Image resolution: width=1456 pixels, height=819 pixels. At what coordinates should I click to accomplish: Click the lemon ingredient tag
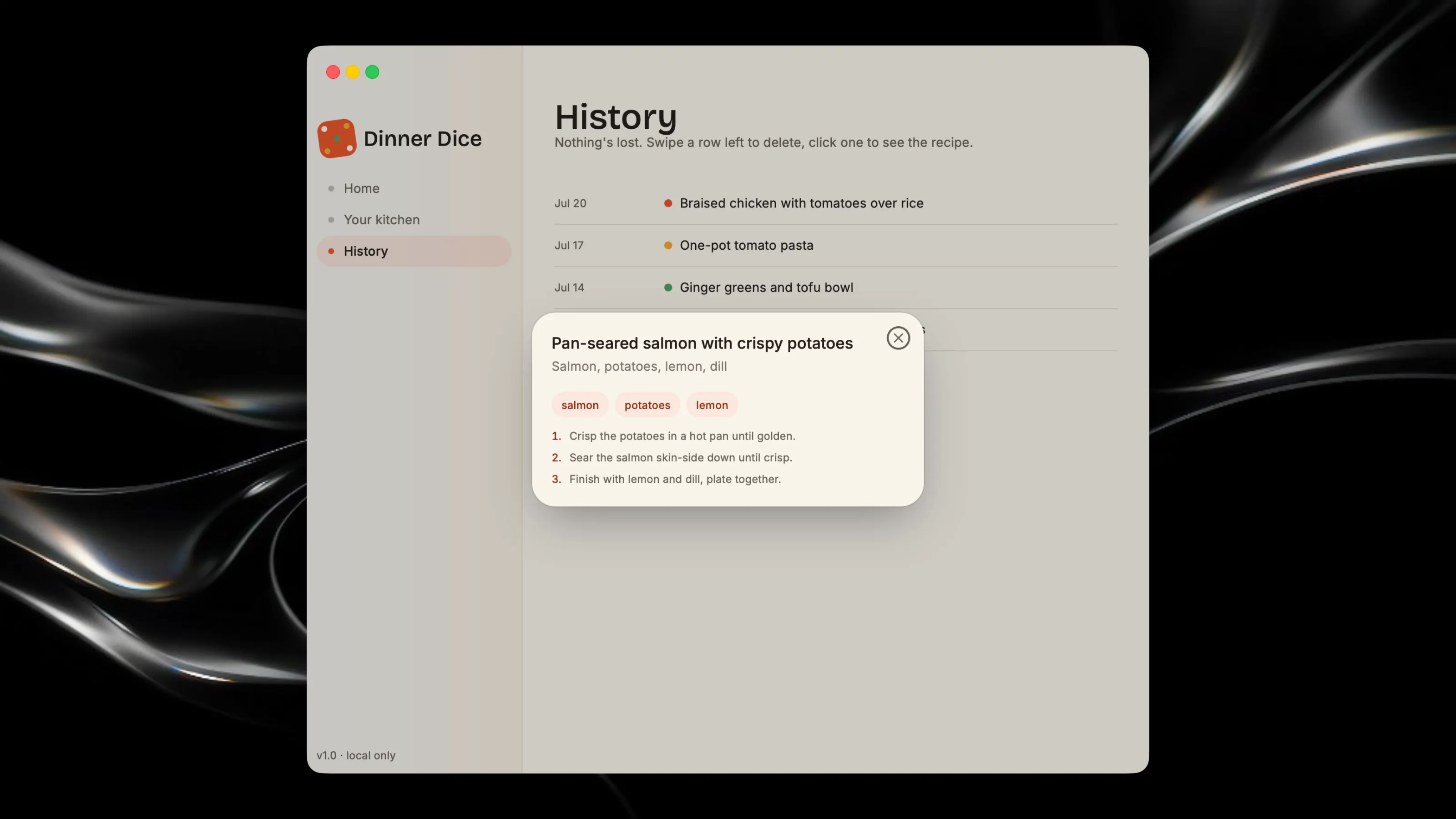click(x=712, y=404)
